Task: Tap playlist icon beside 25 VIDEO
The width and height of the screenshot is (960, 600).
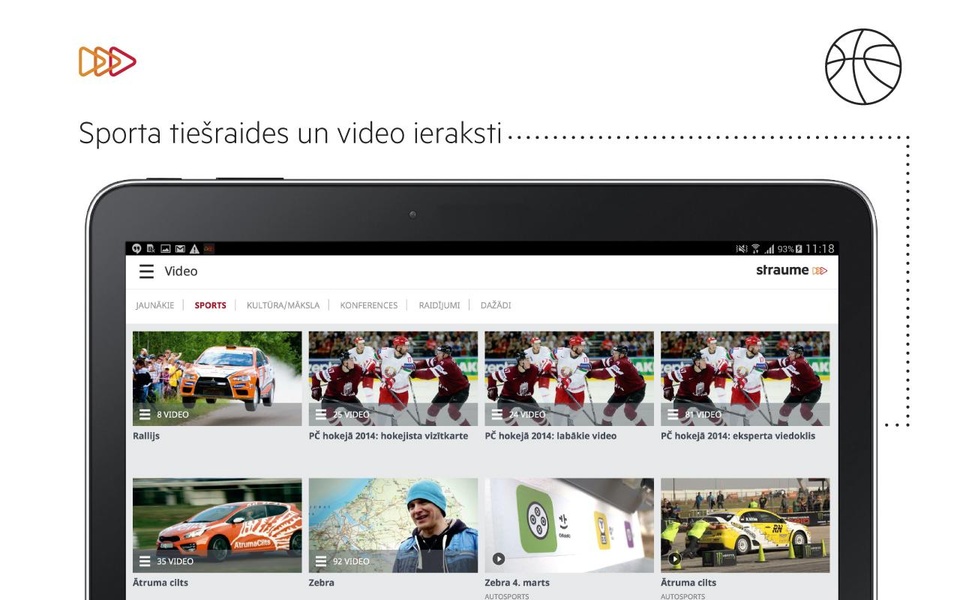Action: (321, 414)
